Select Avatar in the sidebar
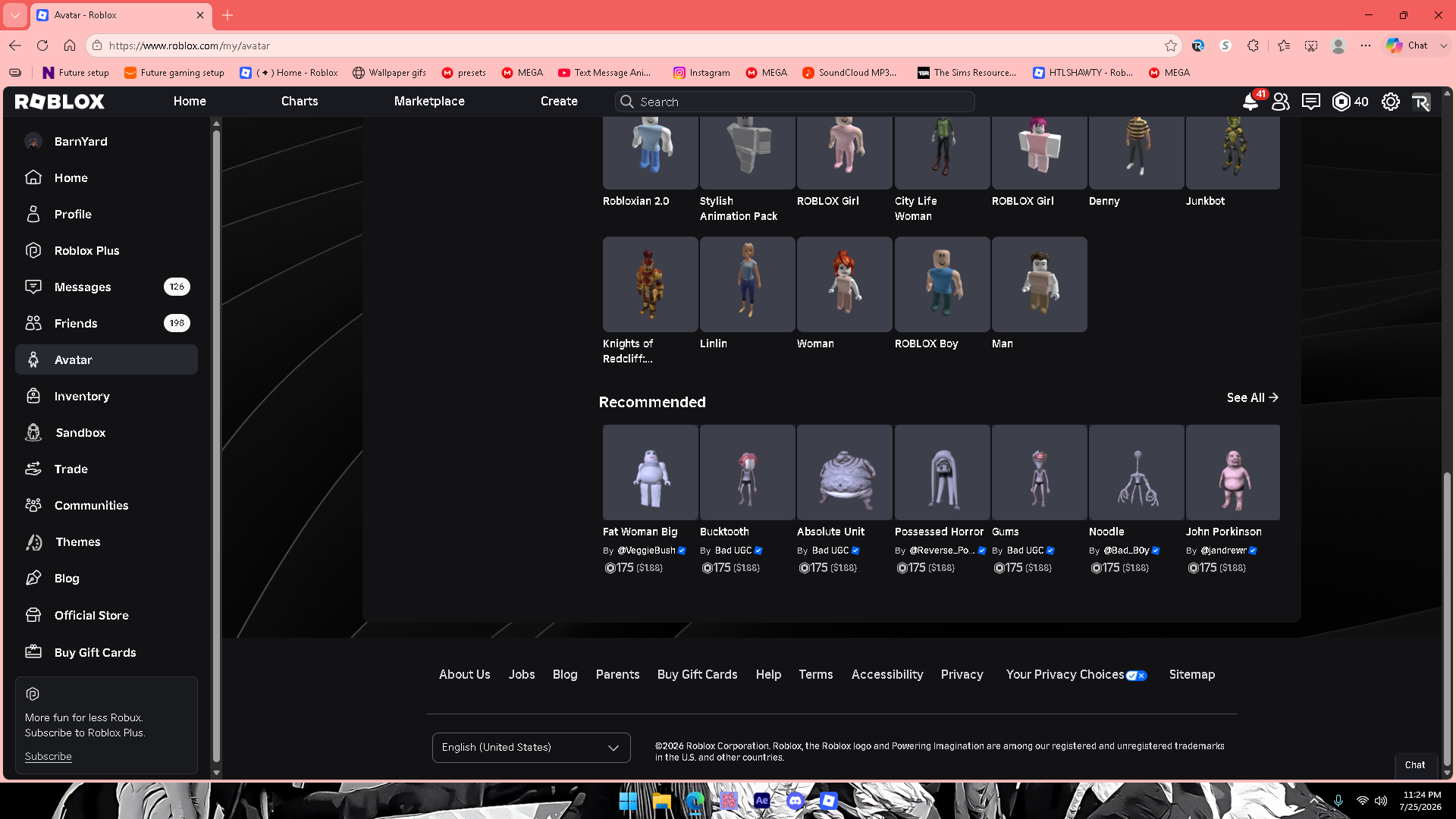 point(106,359)
